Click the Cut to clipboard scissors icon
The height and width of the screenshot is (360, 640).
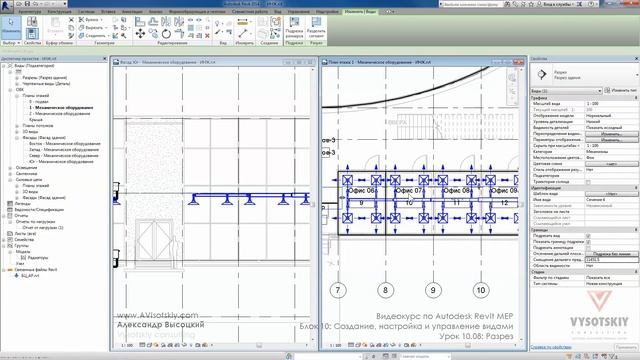point(71,20)
